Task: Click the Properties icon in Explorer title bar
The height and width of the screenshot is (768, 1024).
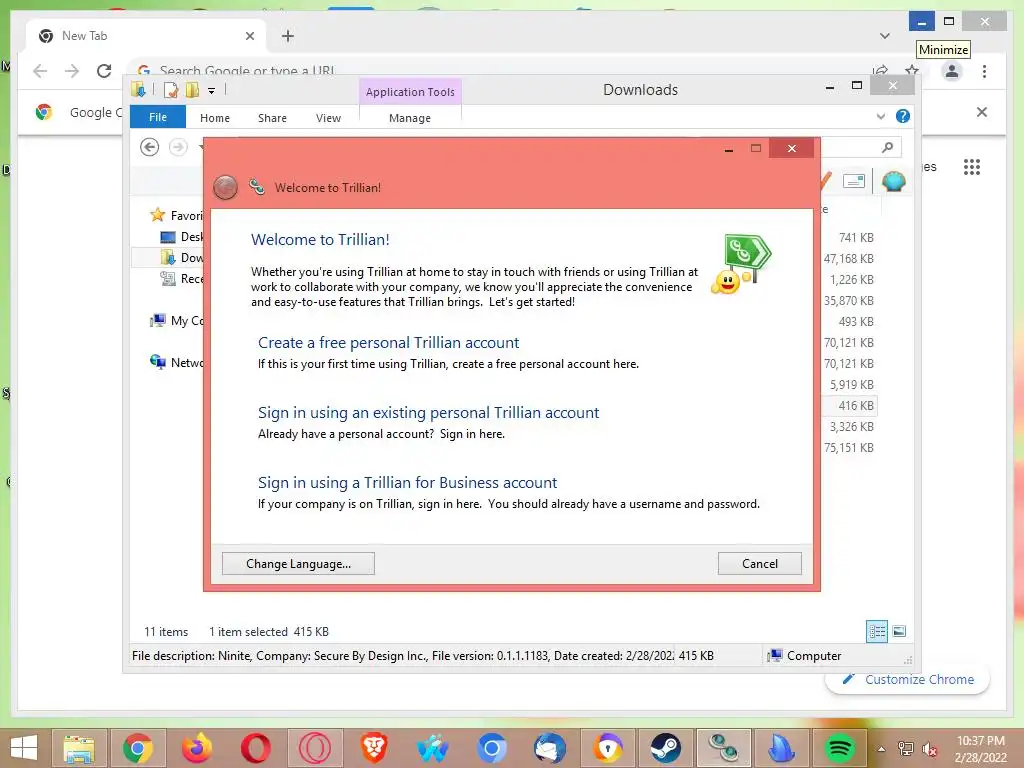Action: click(x=171, y=90)
